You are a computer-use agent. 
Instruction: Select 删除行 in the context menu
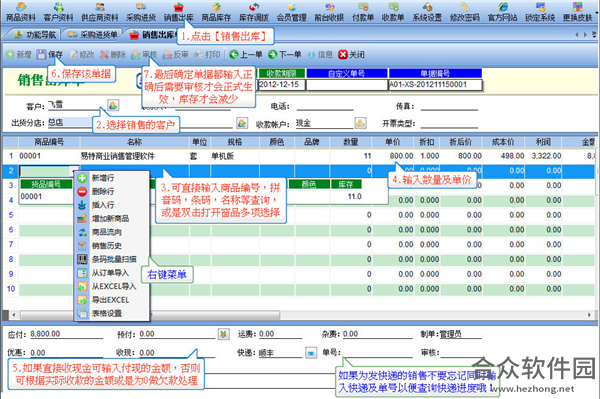pyautogui.click(x=103, y=191)
